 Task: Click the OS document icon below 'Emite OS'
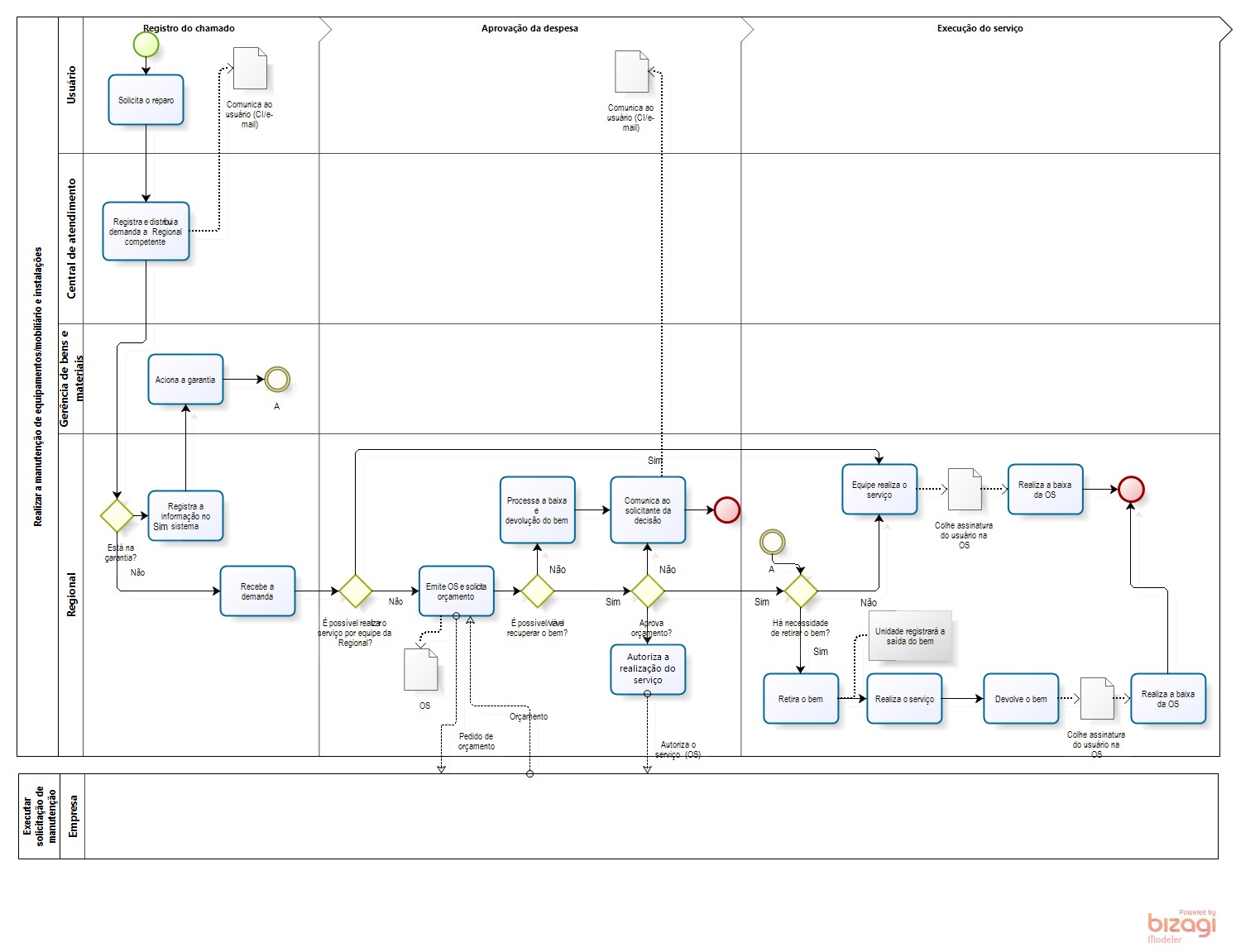point(420,669)
